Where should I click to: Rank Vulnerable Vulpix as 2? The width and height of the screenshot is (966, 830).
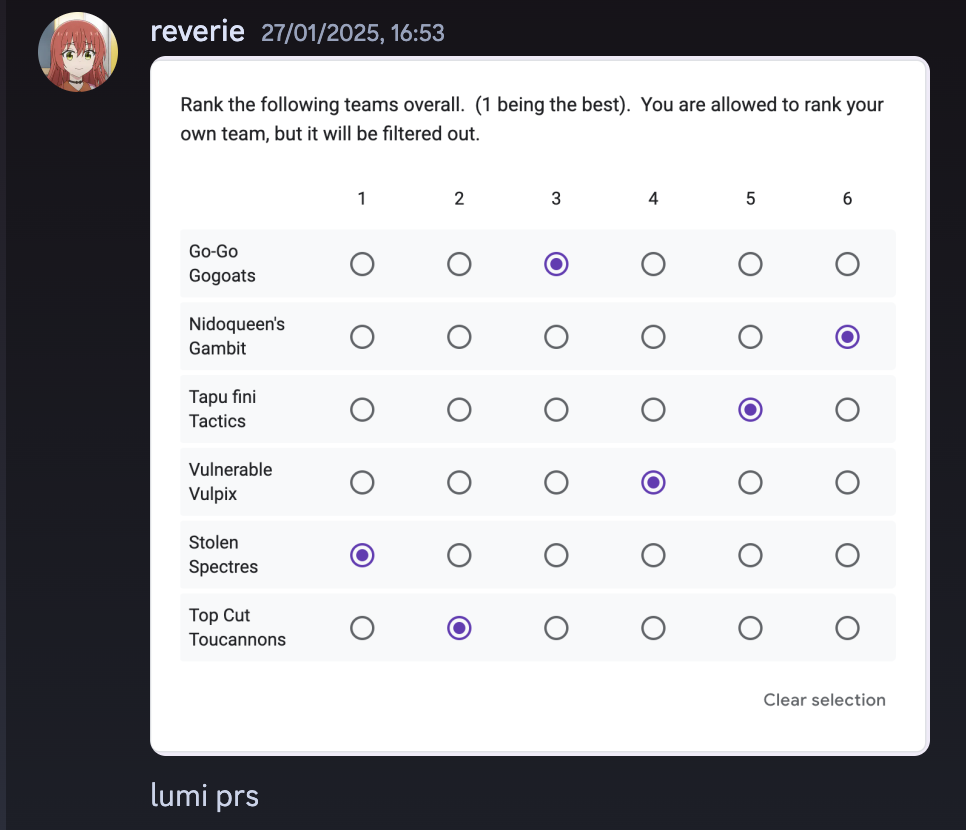[459, 482]
